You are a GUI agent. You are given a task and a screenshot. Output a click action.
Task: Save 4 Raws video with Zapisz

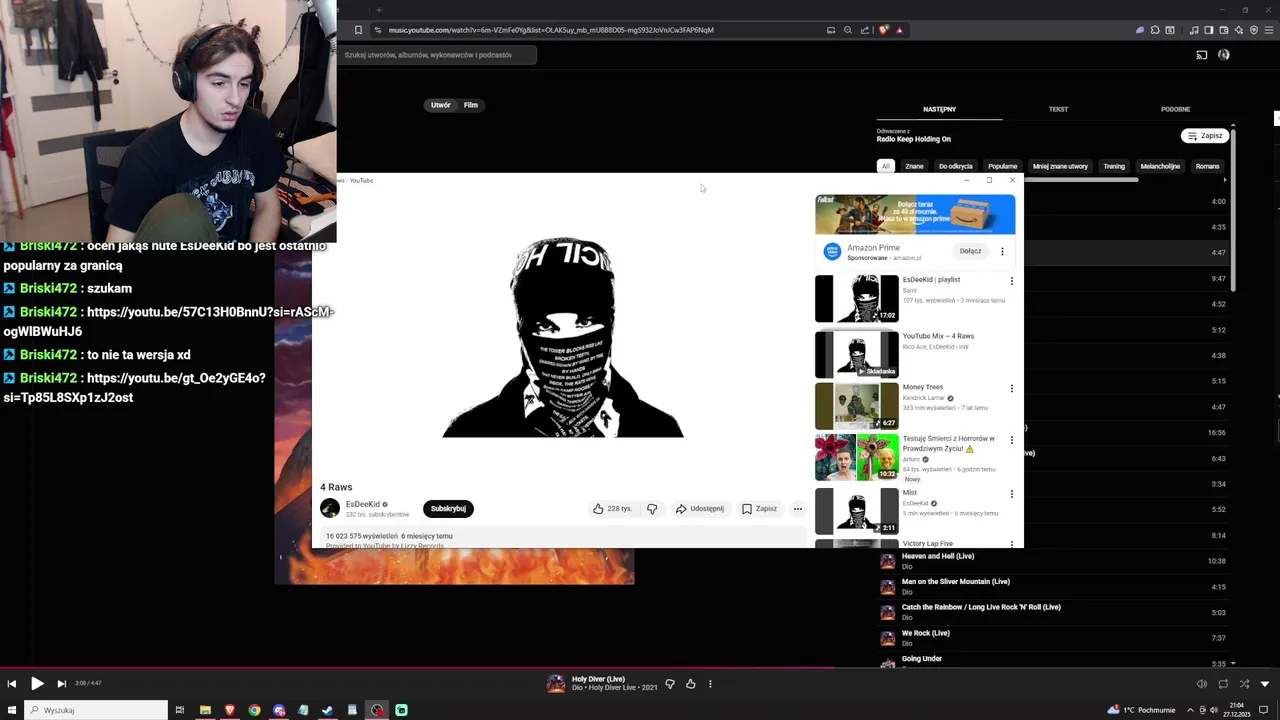(x=760, y=509)
